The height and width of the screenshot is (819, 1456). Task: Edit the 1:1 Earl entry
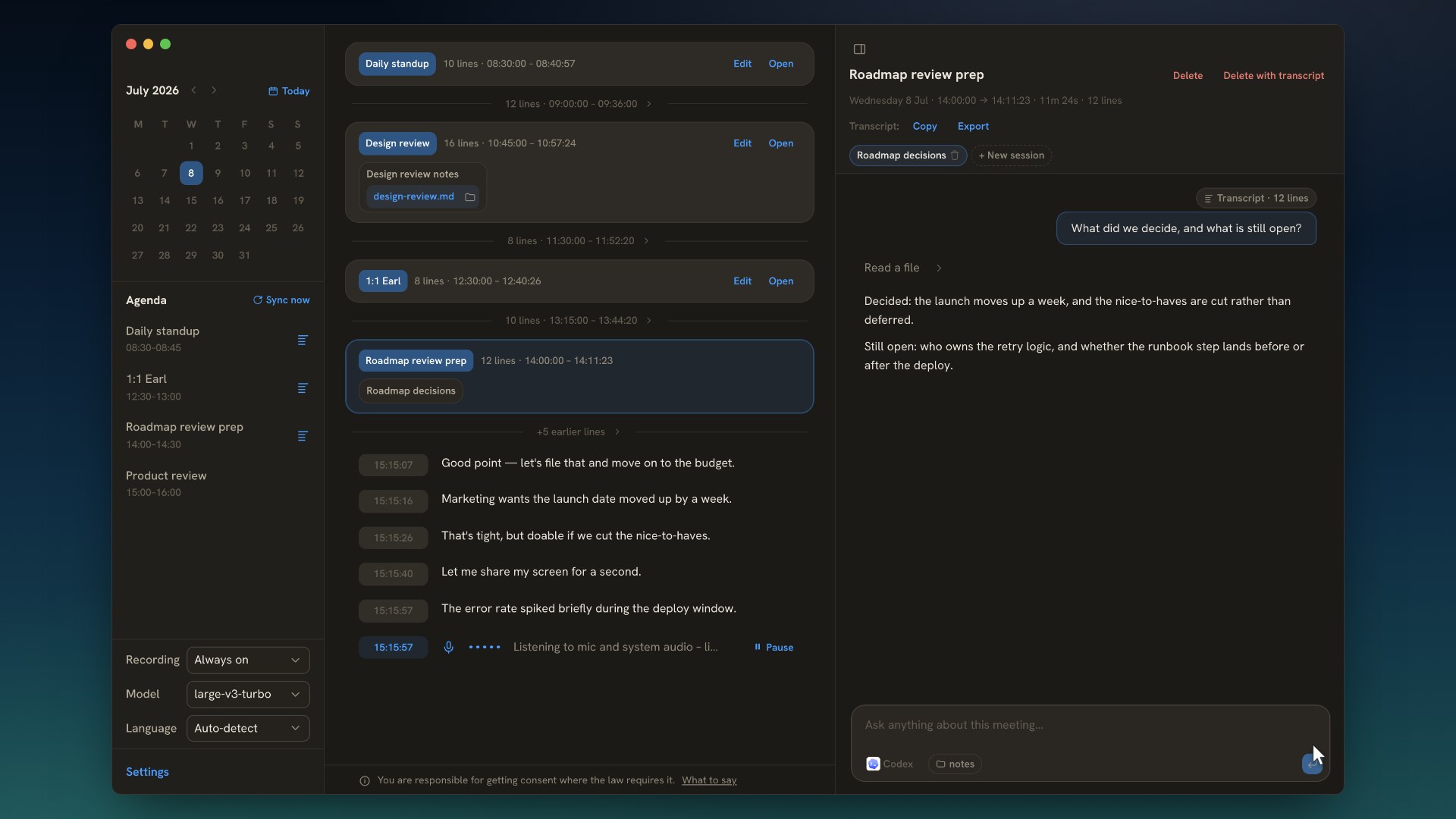coord(742,281)
